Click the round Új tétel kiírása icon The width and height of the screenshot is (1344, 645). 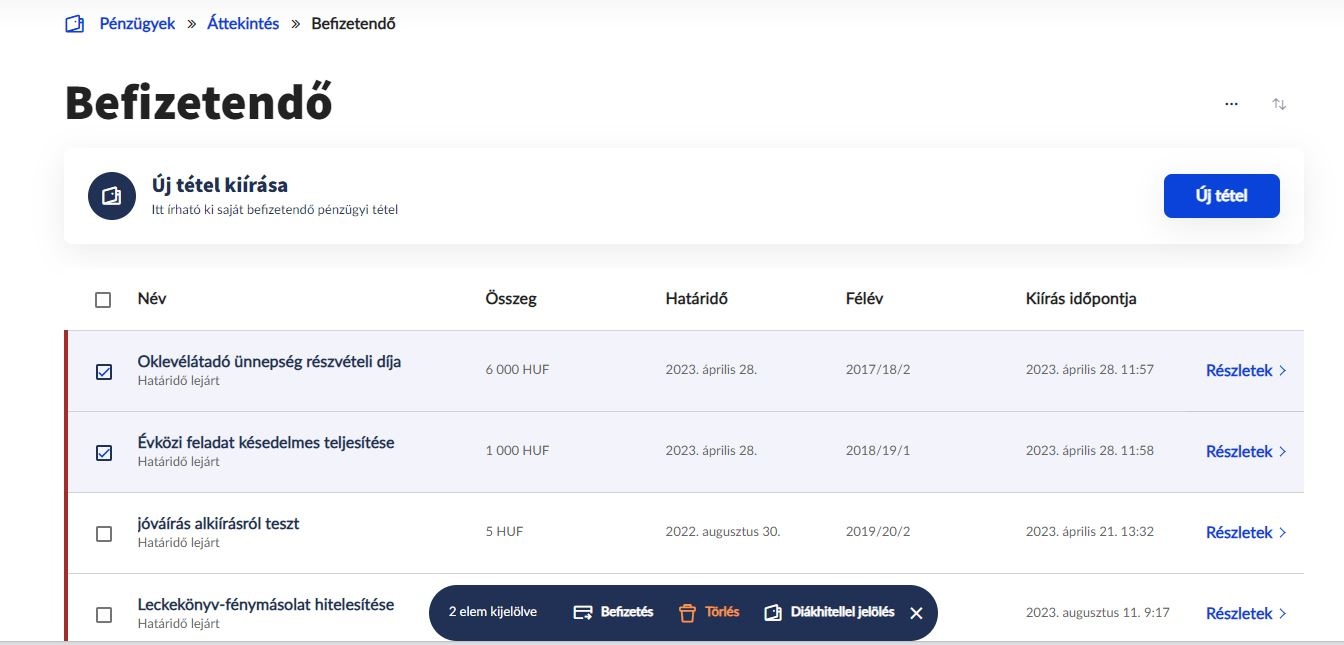click(112, 196)
